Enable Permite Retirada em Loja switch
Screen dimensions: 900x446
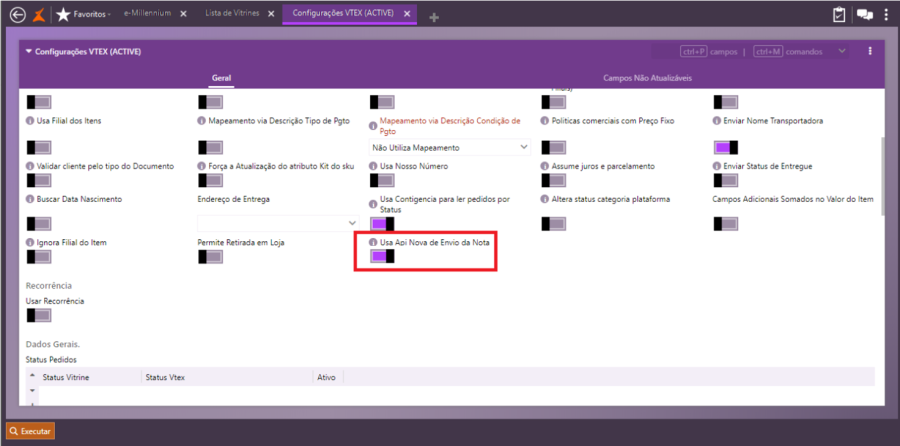(x=210, y=257)
